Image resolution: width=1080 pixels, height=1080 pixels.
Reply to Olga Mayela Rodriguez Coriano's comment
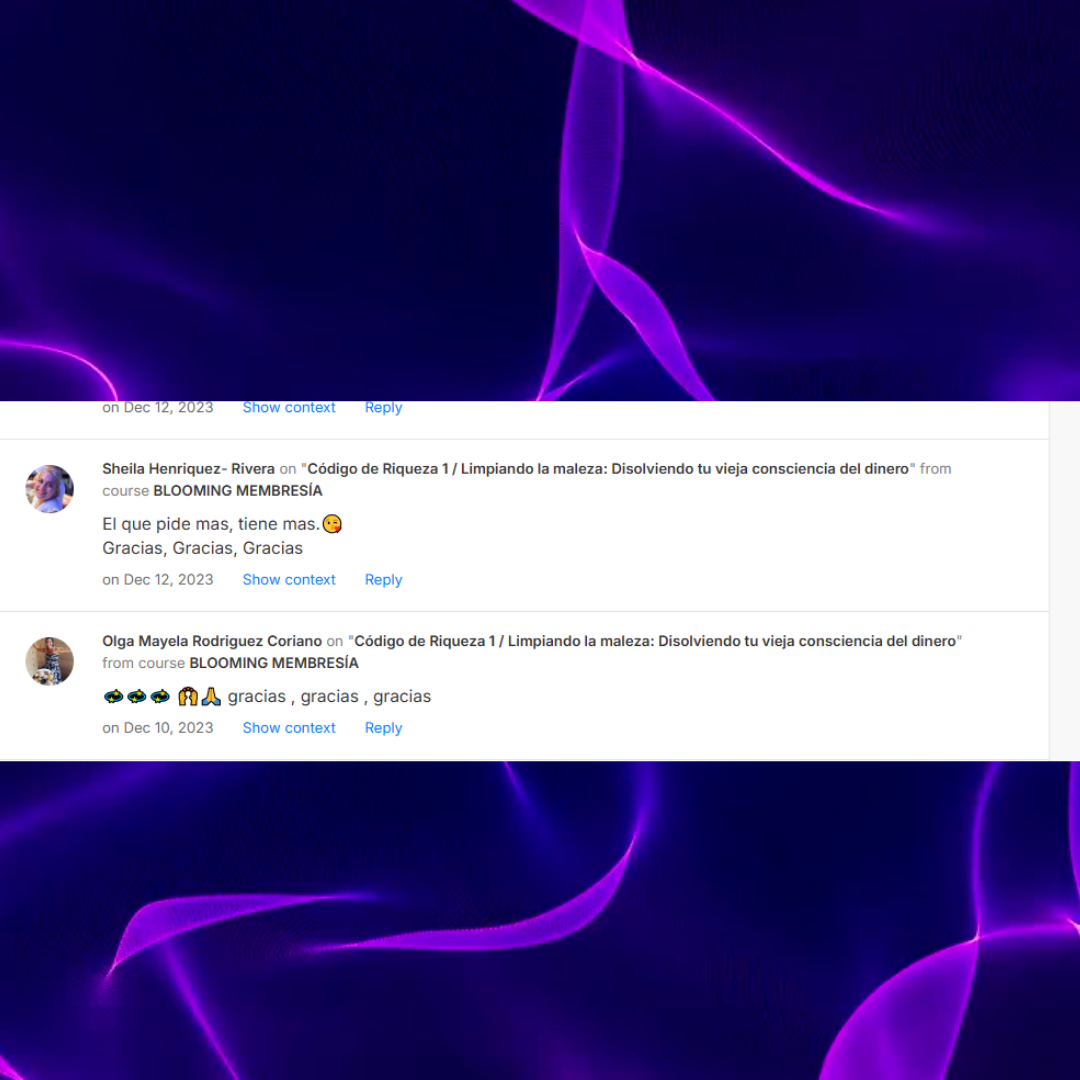point(383,728)
